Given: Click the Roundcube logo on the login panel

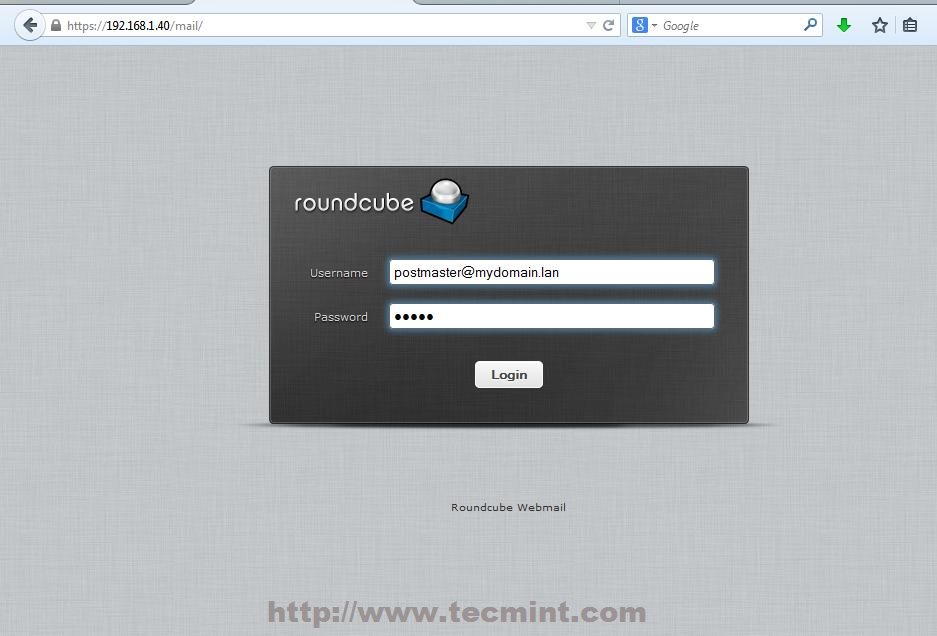Looking at the screenshot, I should coord(375,202).
